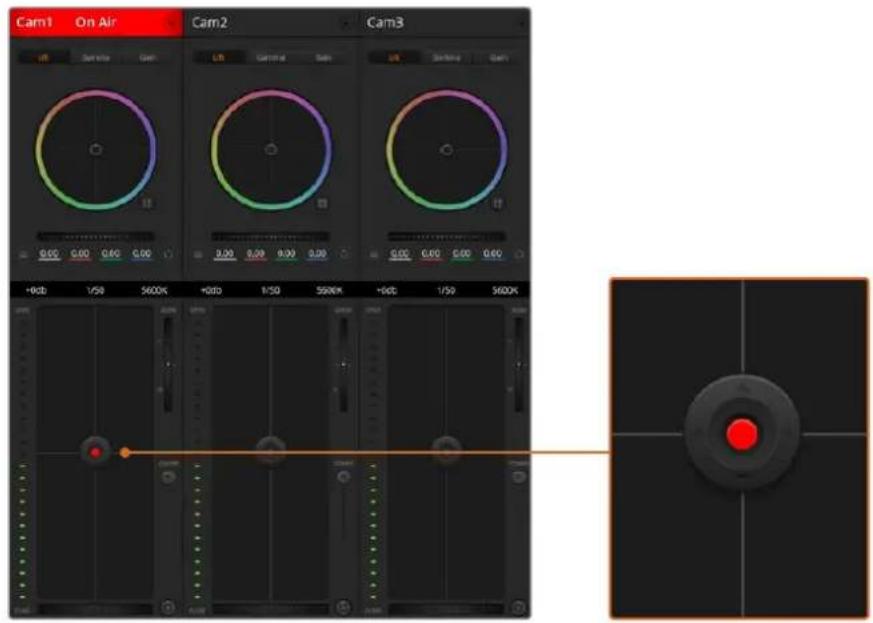This screenshot has width=873, height=623.
Task: Click the Cam1 On Air header label
Action: coord(96,23)
